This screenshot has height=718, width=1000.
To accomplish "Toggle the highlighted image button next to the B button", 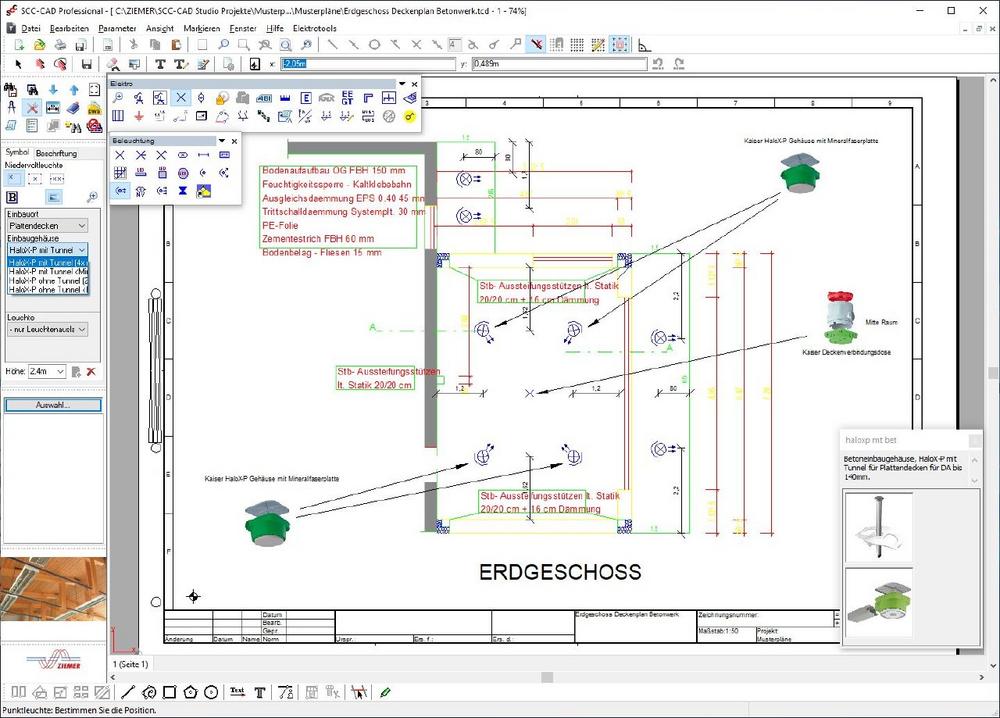I will (53, 197).
